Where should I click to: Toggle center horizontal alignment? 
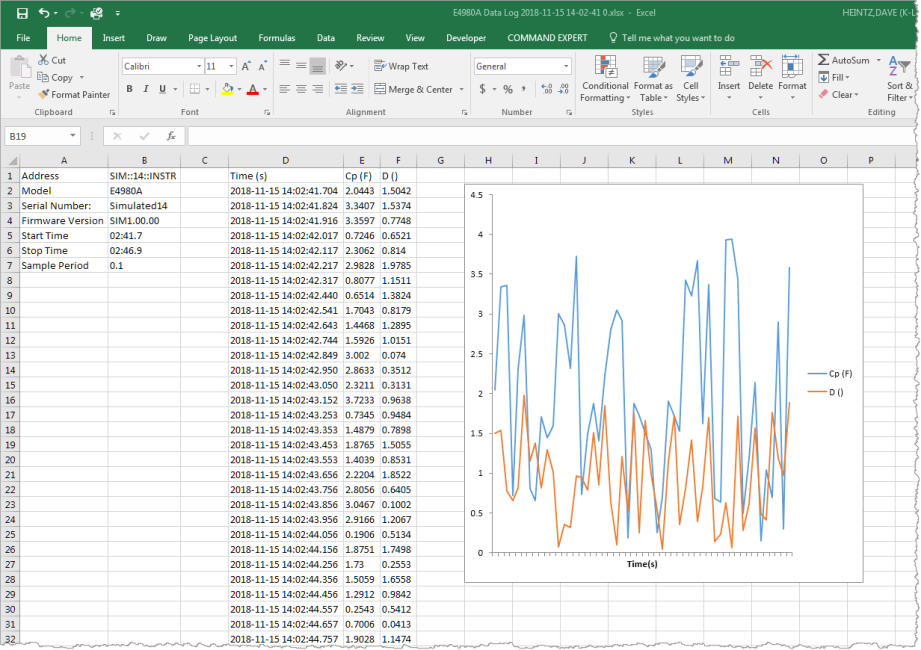tap(301, 89)
